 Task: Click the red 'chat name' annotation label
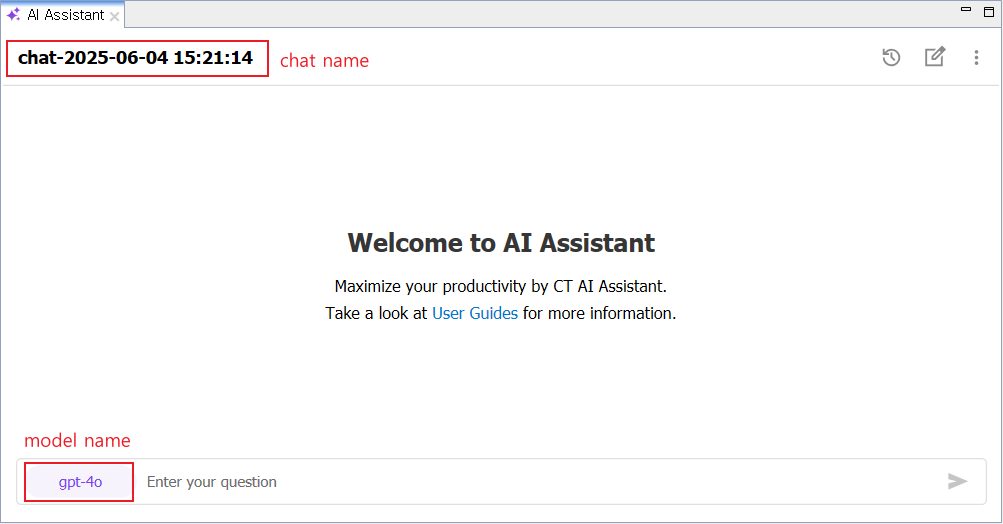(324, 61)
